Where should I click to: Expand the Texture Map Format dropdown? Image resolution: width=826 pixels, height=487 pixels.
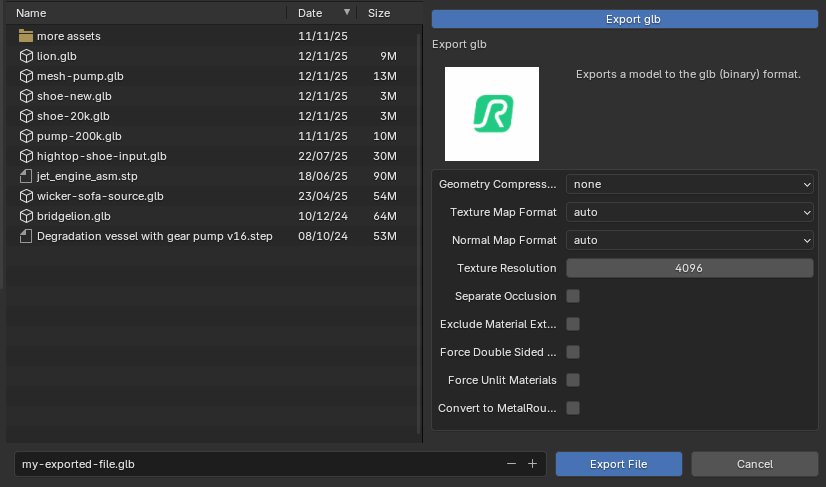[690, 212]
